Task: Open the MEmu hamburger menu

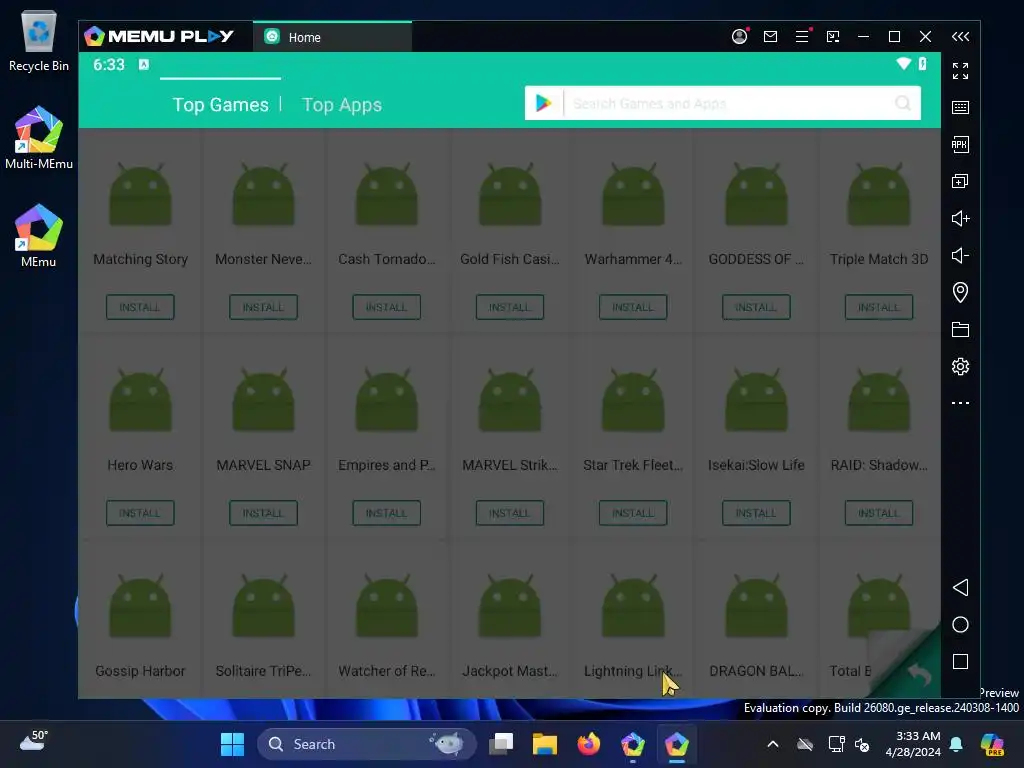Action: tap(802, 37)
